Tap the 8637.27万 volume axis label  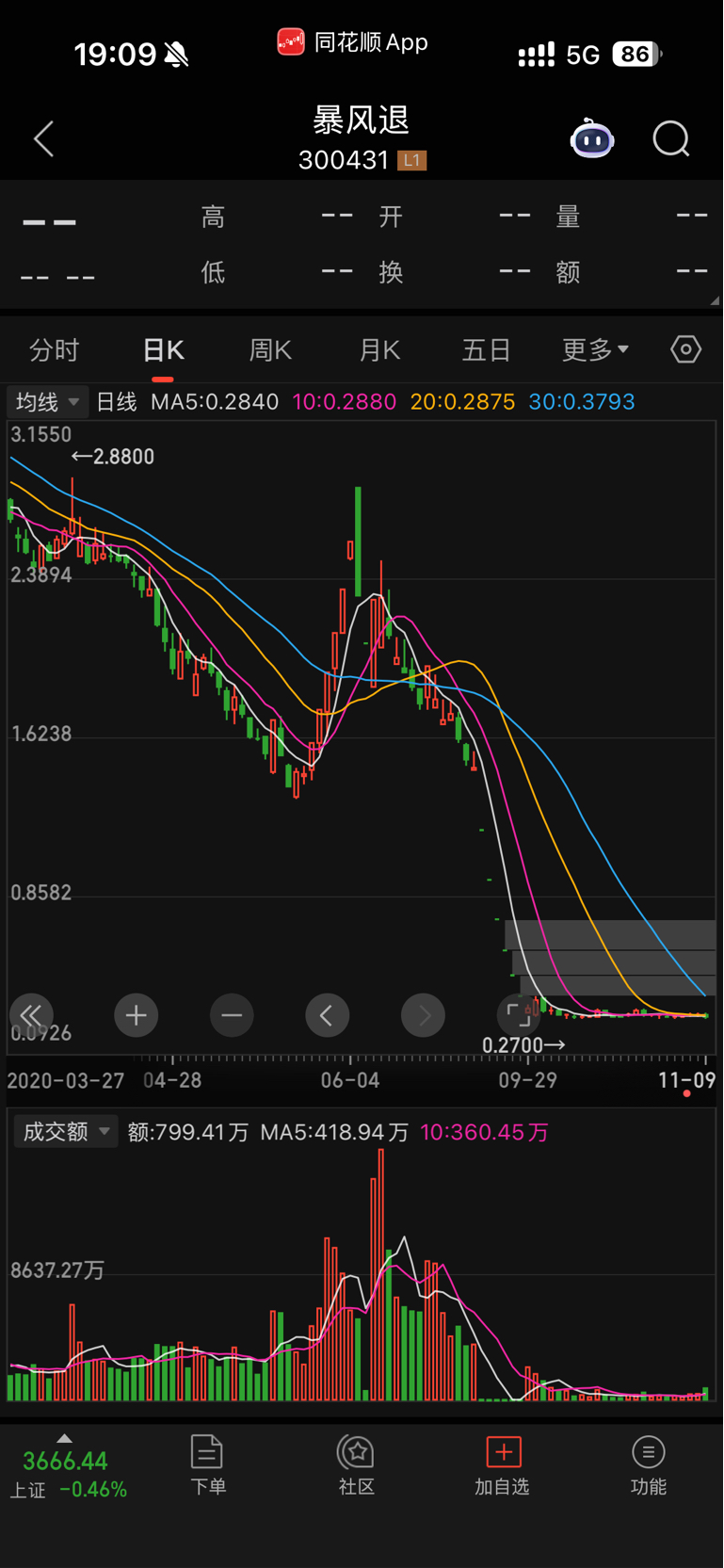pos(57,1270)
